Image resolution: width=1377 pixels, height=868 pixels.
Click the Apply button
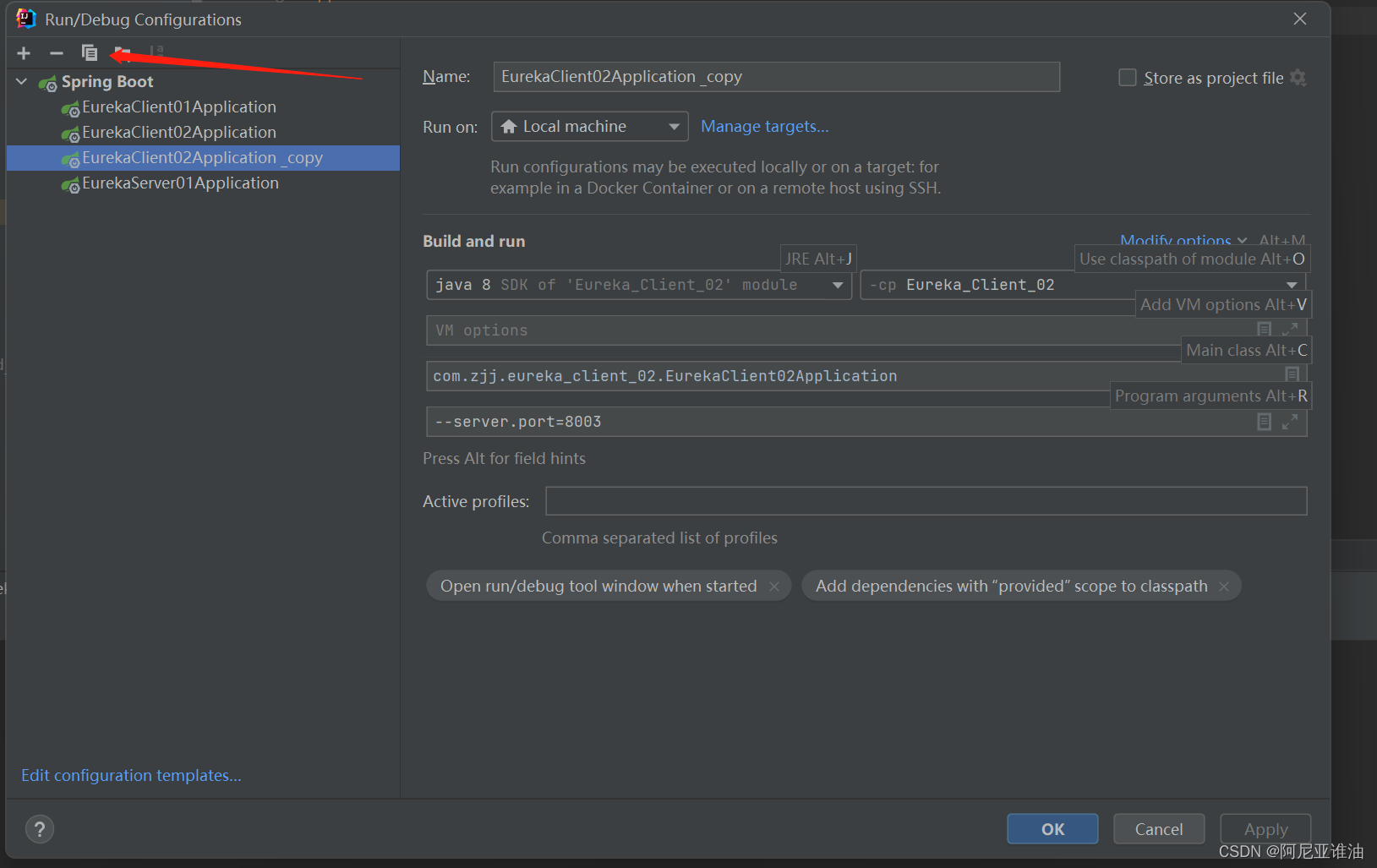[1265, 829]
